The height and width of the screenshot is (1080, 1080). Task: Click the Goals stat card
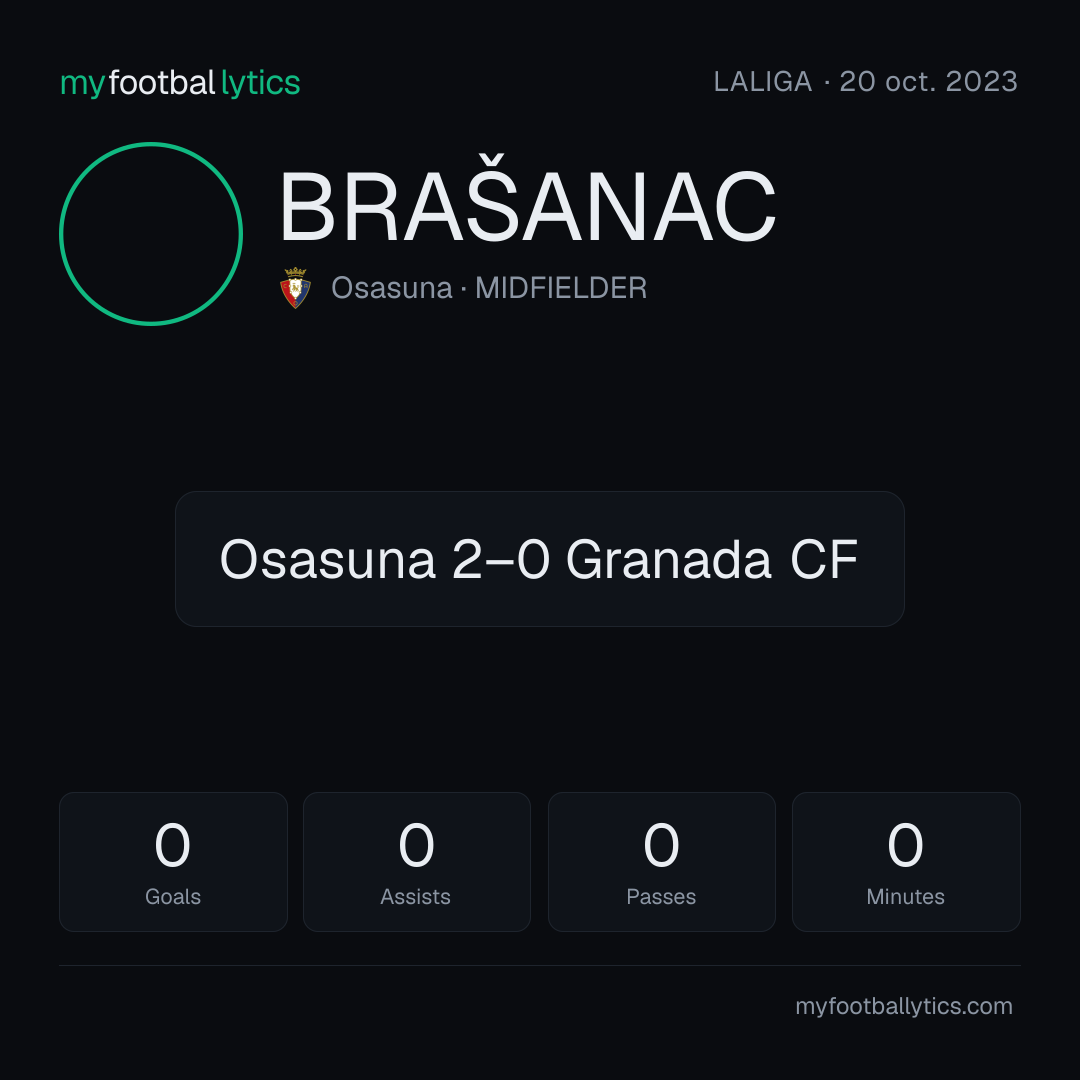173,862
